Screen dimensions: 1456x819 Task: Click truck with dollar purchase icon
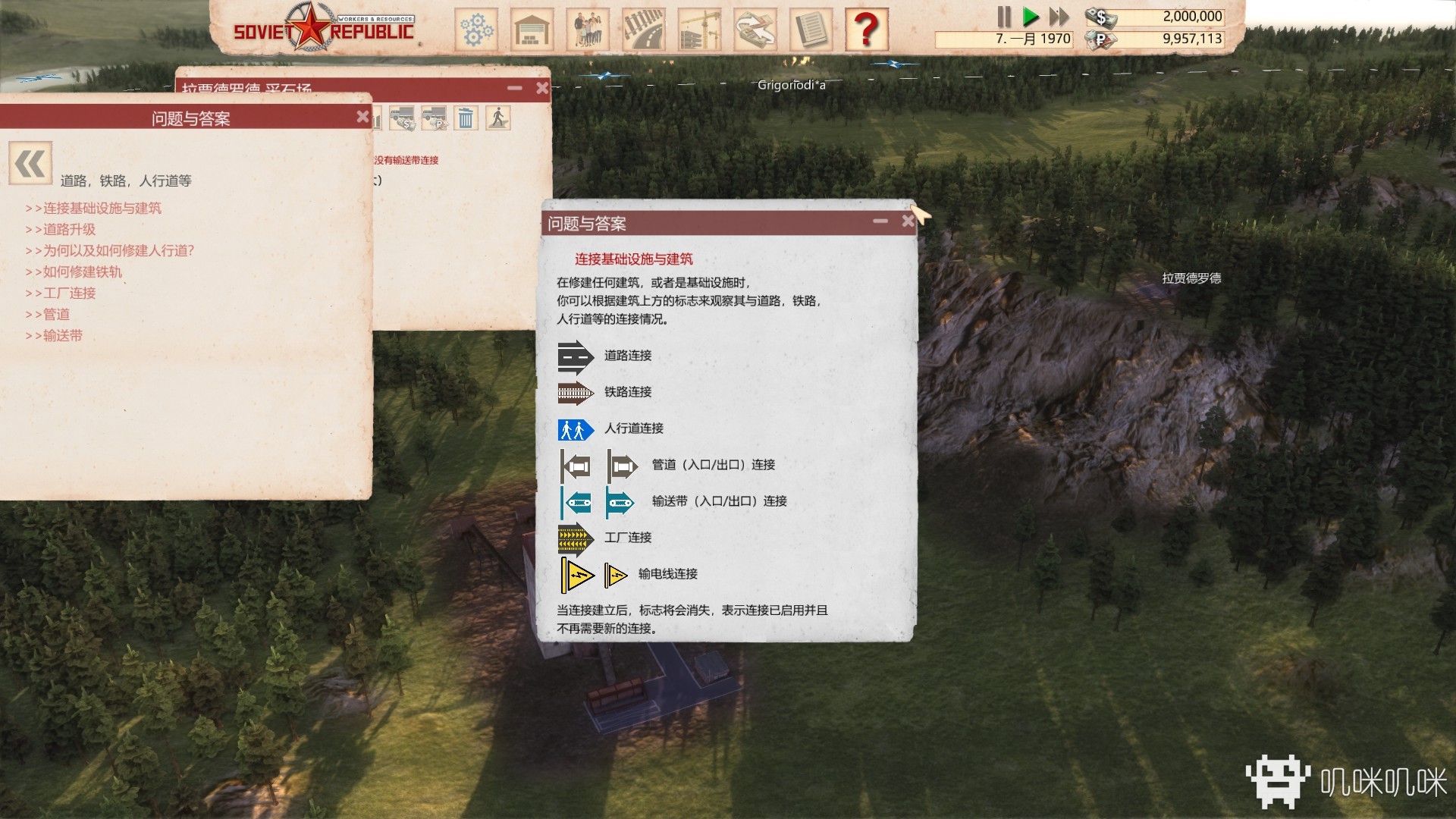403,118
